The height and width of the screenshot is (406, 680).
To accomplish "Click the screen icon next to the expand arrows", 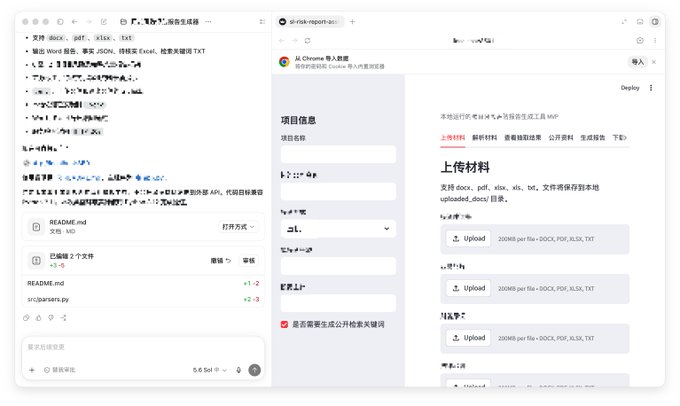I will click(x=640, y=22).
